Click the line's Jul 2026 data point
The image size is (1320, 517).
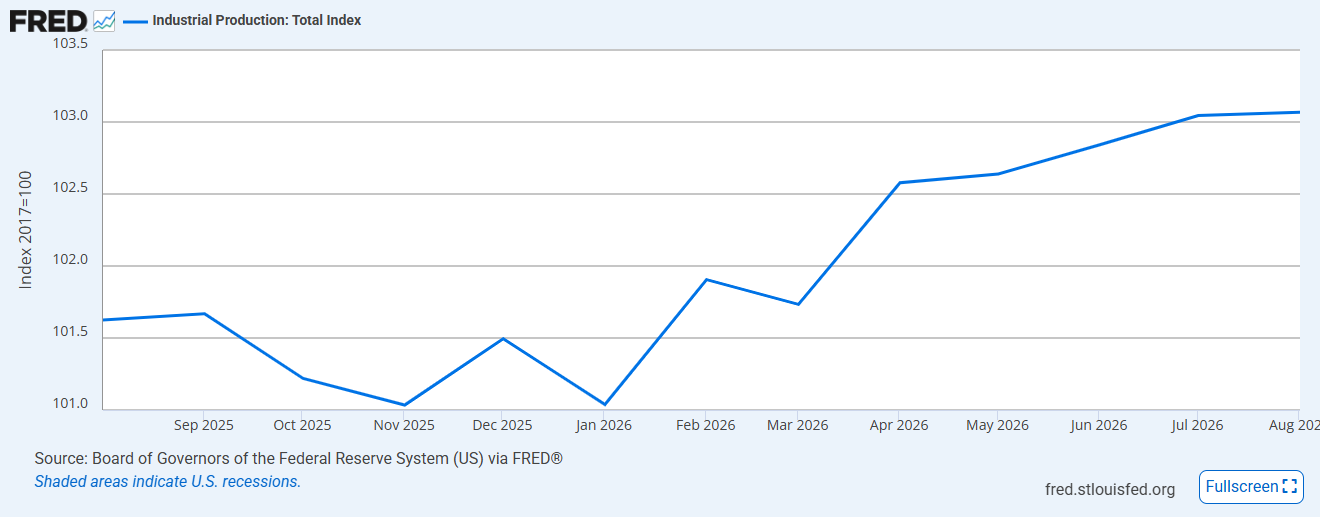[x=1197, y=116]
